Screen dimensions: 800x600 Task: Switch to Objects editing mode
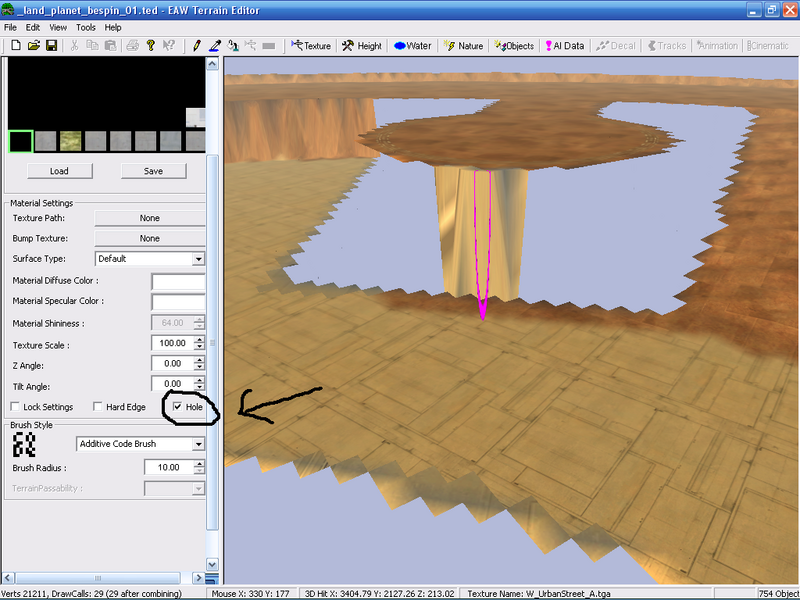click(514, 45)
